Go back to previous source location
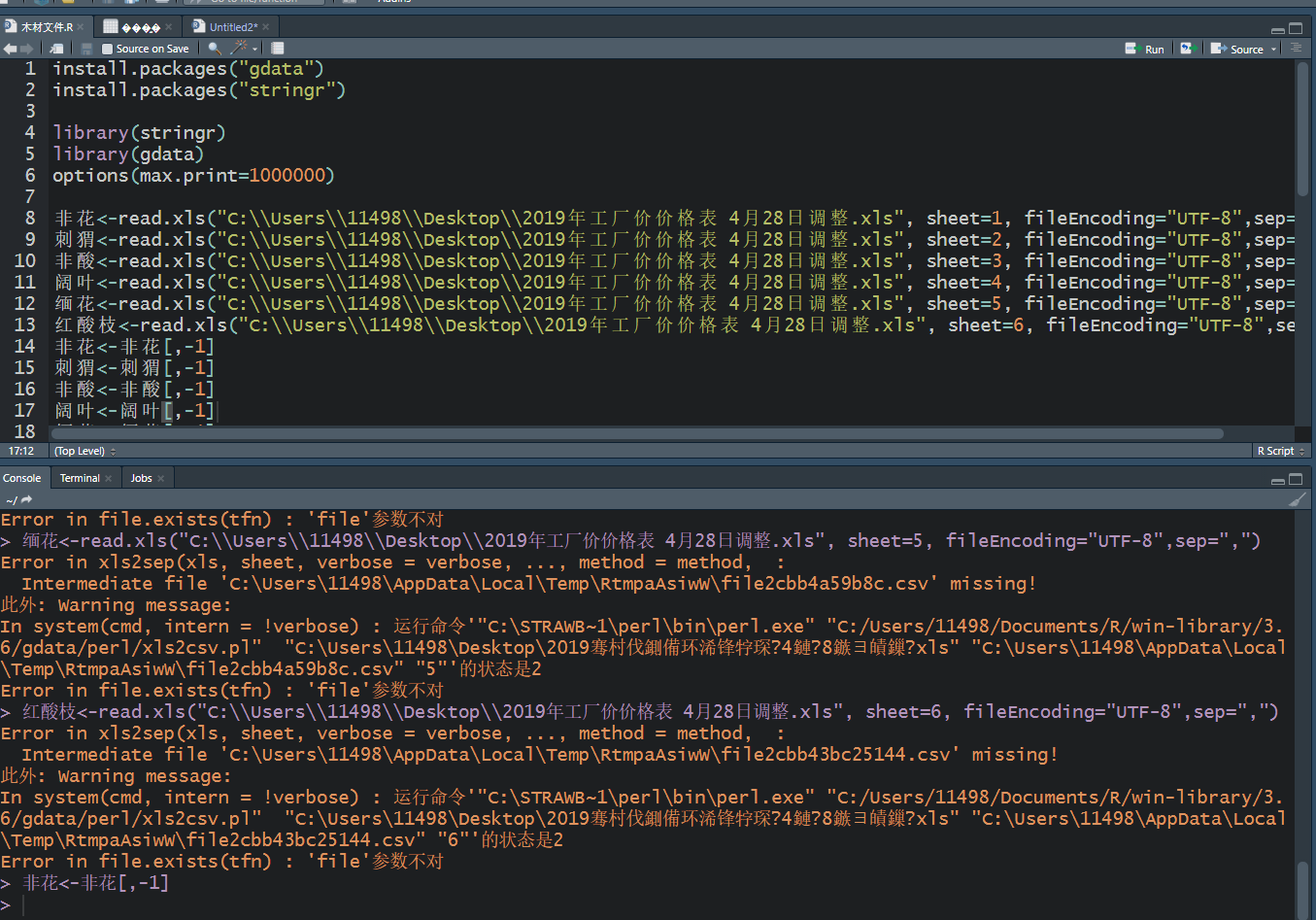1316x920 pixels. [x=10, y=49]
